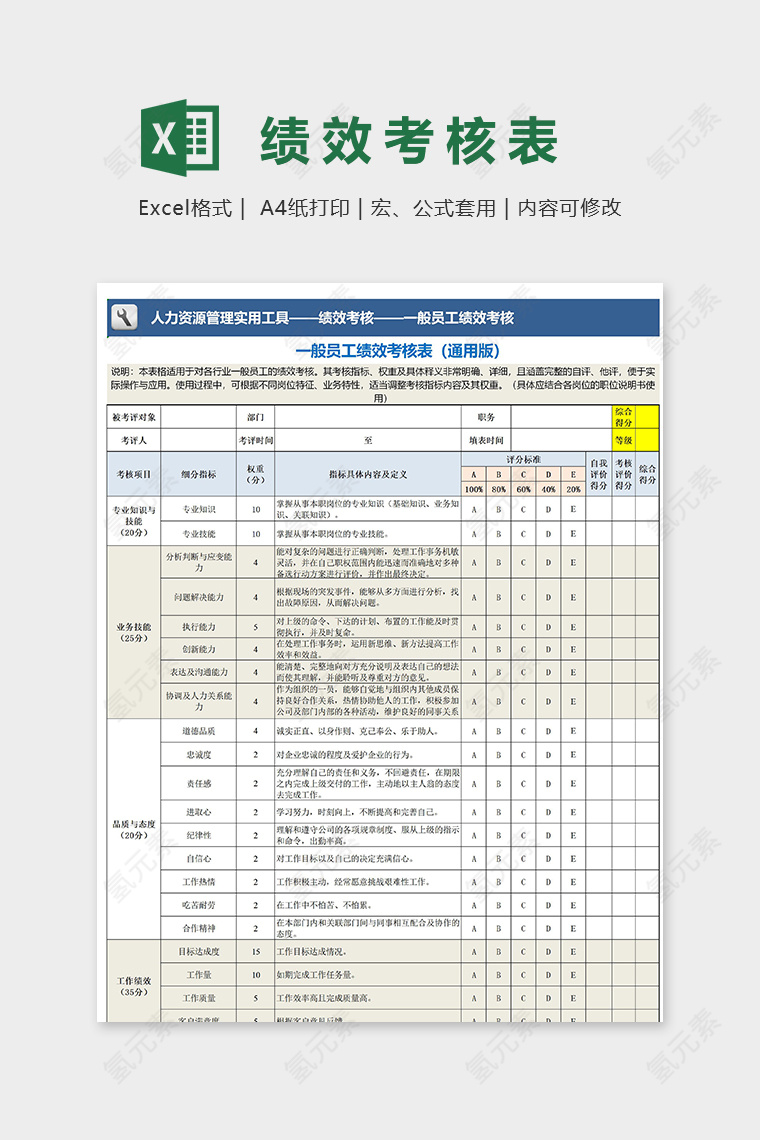Select the 被考评对象 label cell
Viewport: 760px width, 1140px height.
[x=134, y=417]
